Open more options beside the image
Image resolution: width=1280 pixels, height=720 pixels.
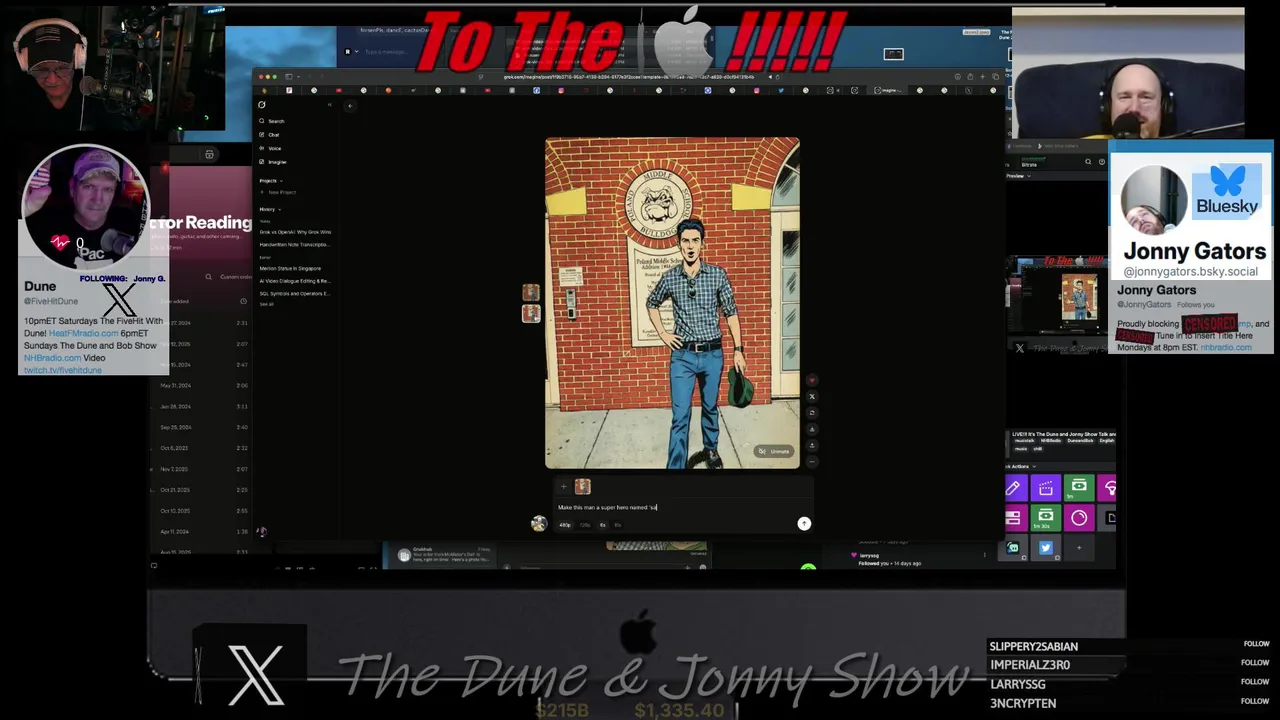tap(812, 461)
